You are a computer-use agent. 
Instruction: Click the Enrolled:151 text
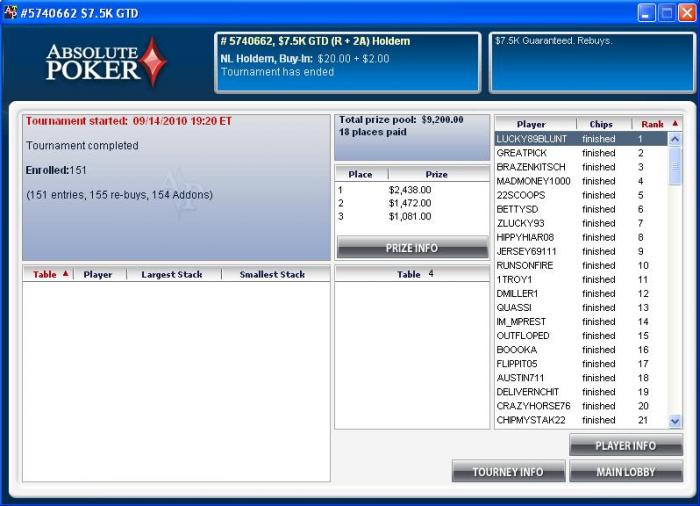pos(56,170)
